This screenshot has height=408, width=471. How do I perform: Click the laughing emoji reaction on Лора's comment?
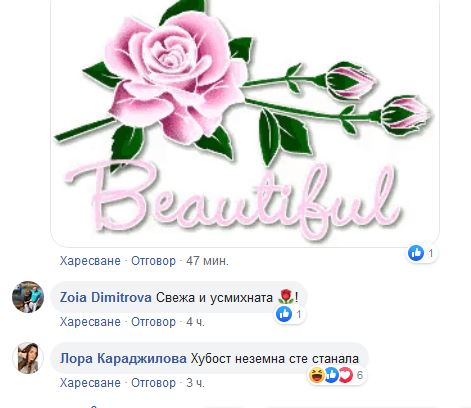316,375
